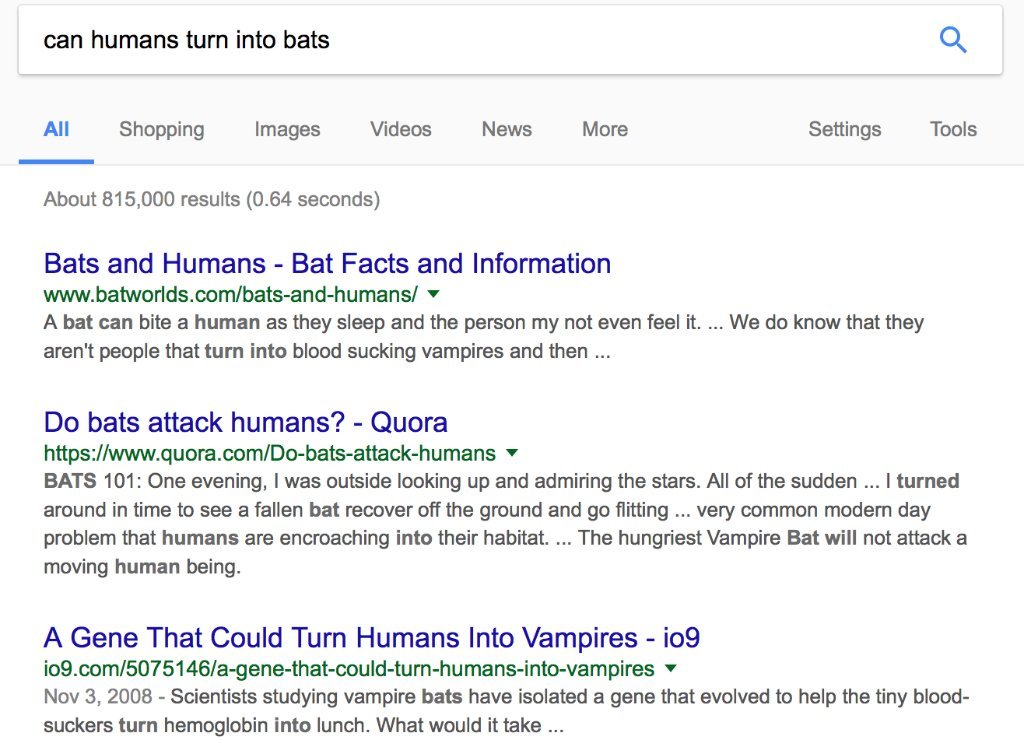Open the Videos tab
The height and width of the screenshot is (740, 1024).
point(401,129)
